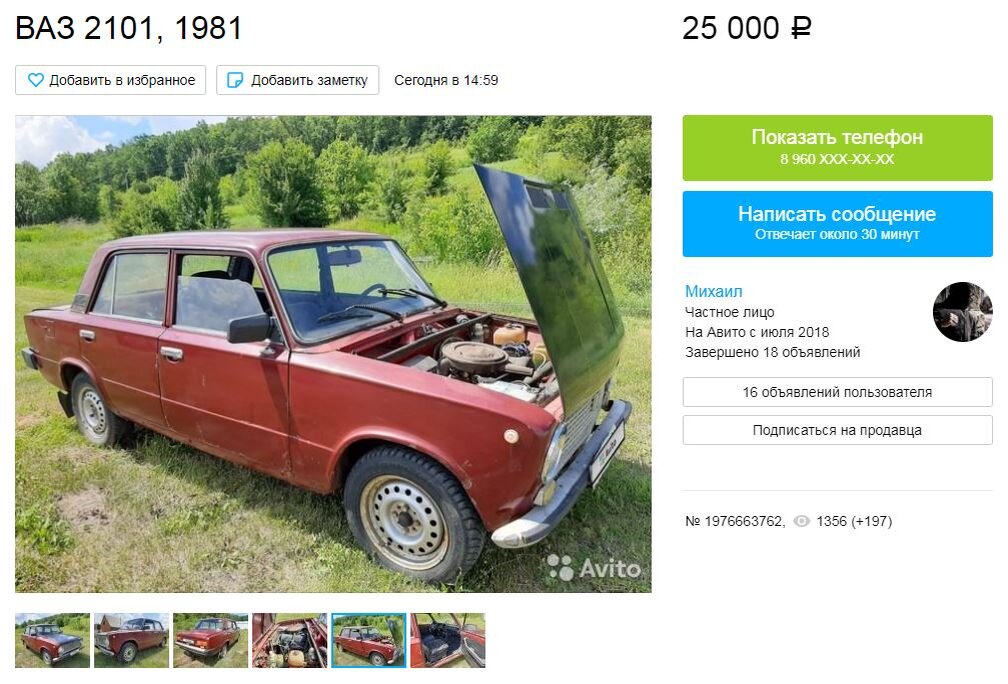The height and width of the screenshot is (684, 1008).
Task: Click the Avito watermark logo on photo
Action: 593,568
